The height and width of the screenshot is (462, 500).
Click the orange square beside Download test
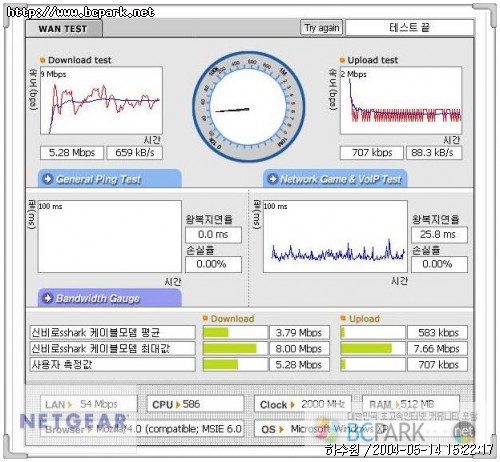42,60
